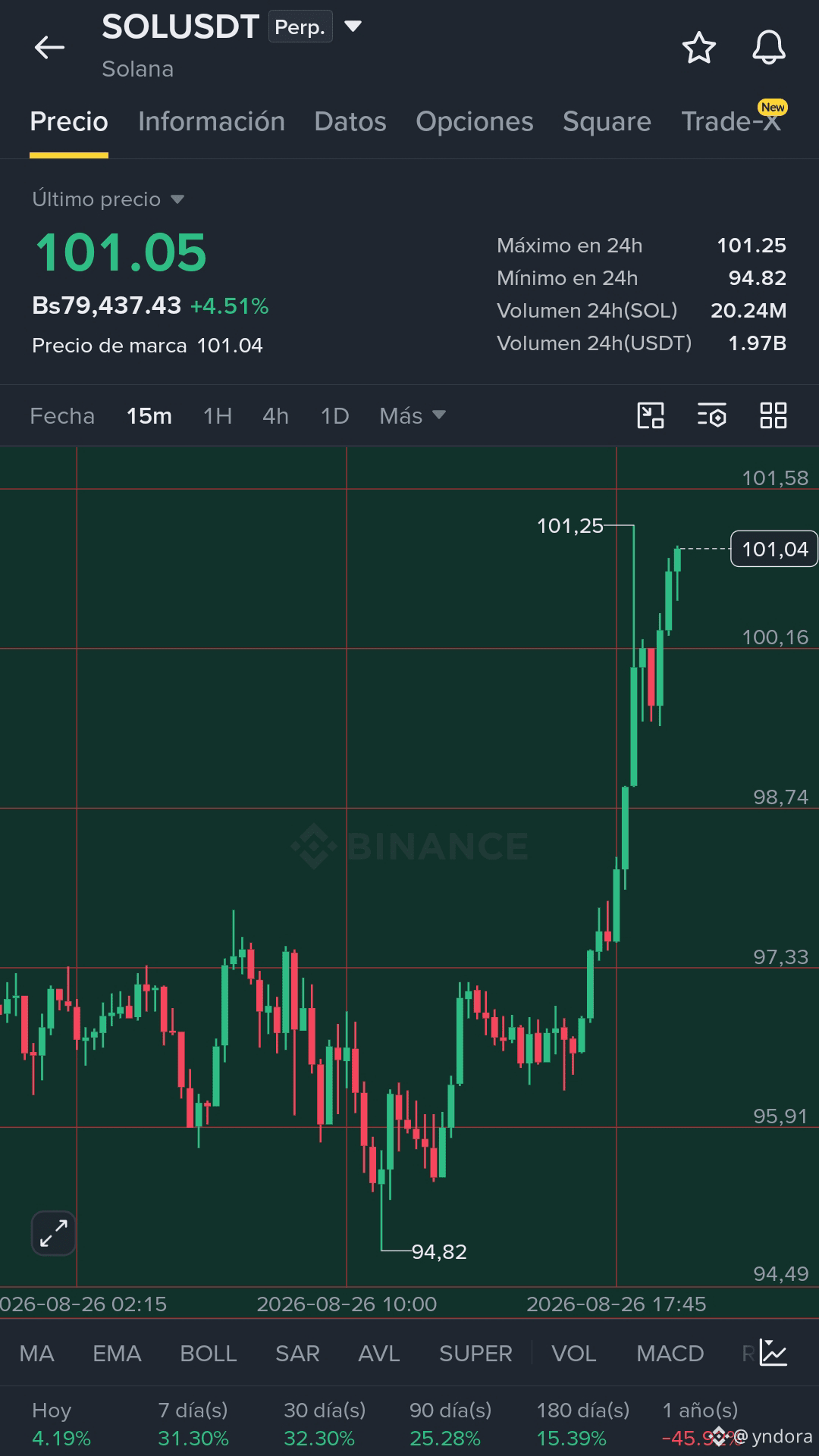Tap the 2026-08-26 10:00 time axis label
Screen dimensions: 819x1456
tap(347, 1304)
